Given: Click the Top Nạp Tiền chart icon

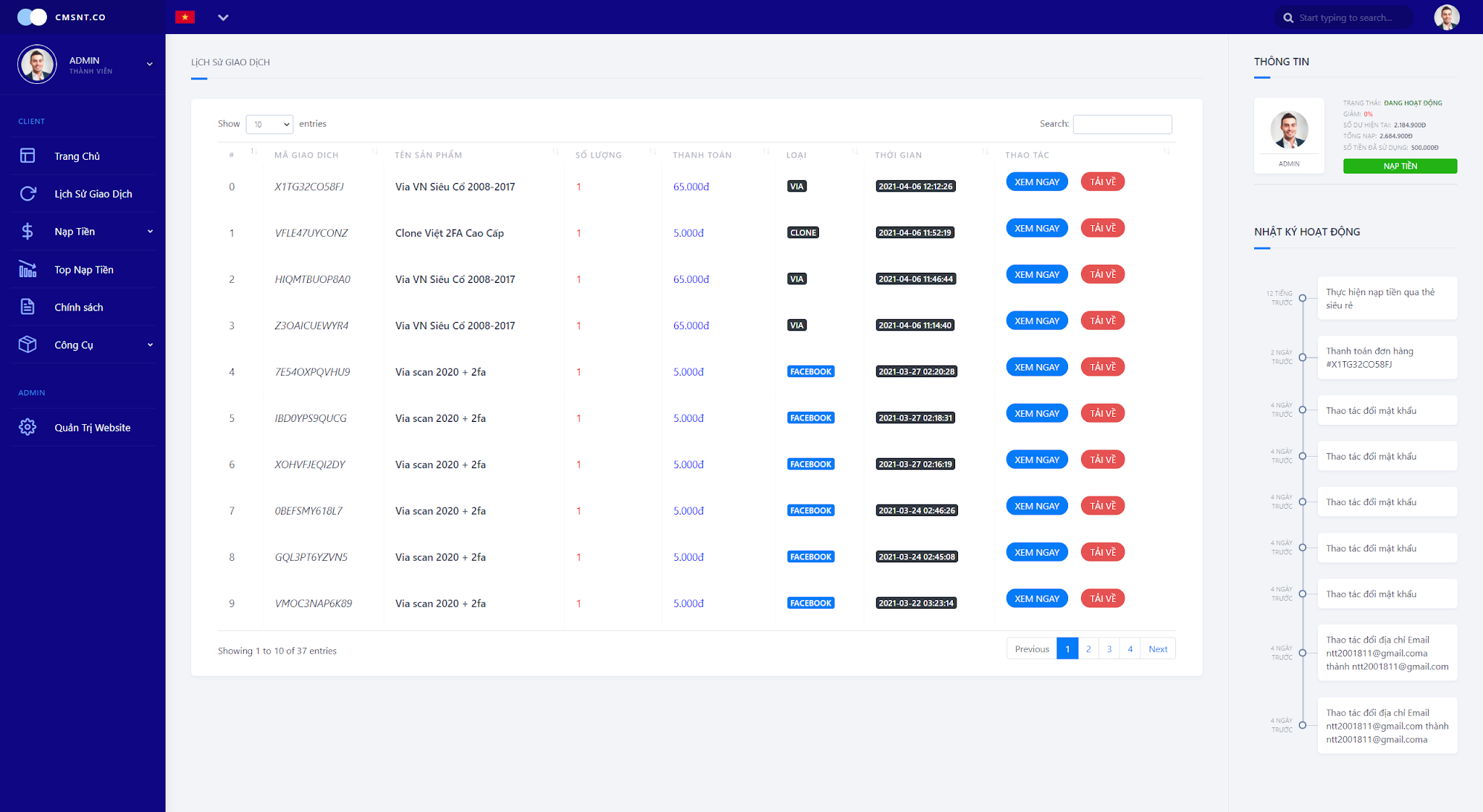Looking at the screenshot, I should pyautogui.click(x=28, y=269).
